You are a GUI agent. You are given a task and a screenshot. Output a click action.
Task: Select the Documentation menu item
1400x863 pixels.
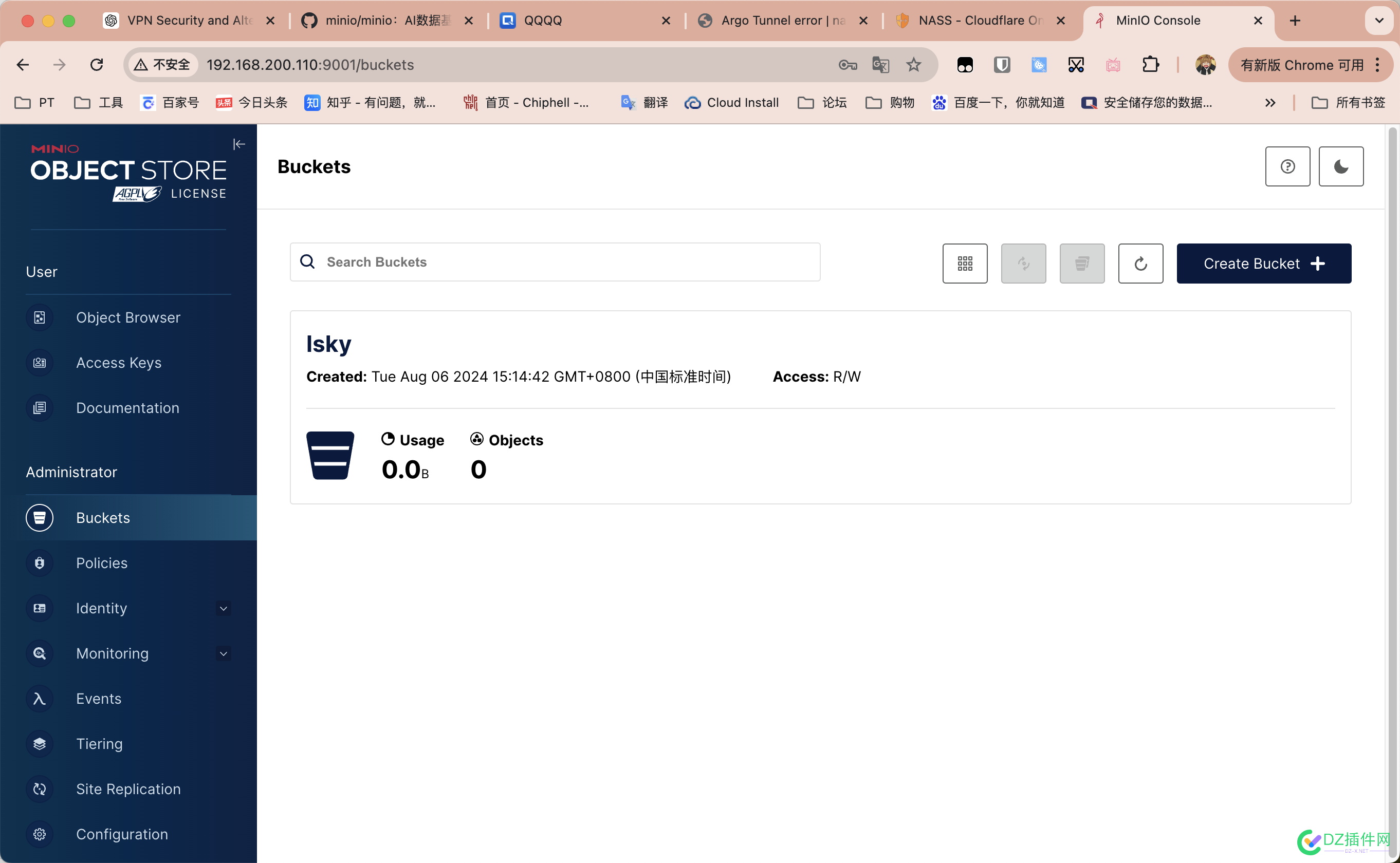coord(128,407)
